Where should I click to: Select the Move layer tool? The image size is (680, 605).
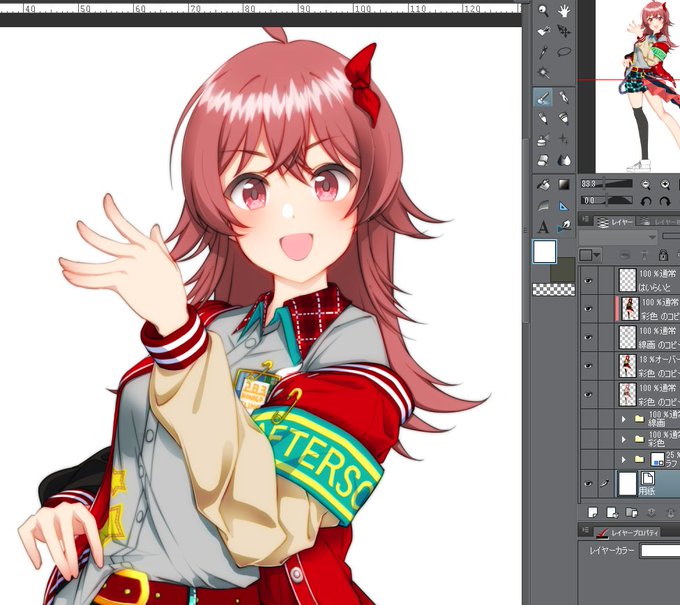click(x=564, y=31)
